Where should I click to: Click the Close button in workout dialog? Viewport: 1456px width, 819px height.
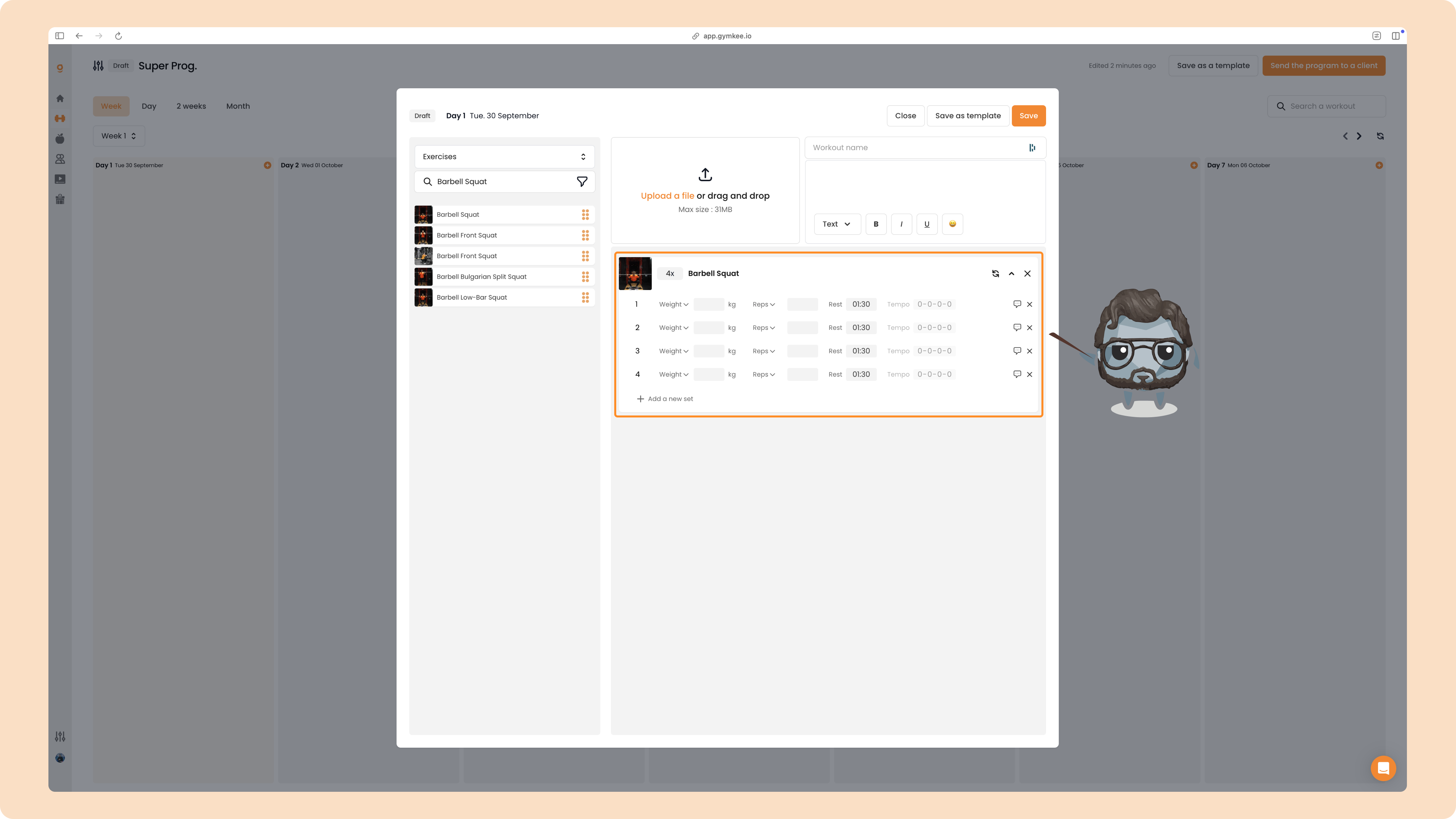click(x=905, y=116)
